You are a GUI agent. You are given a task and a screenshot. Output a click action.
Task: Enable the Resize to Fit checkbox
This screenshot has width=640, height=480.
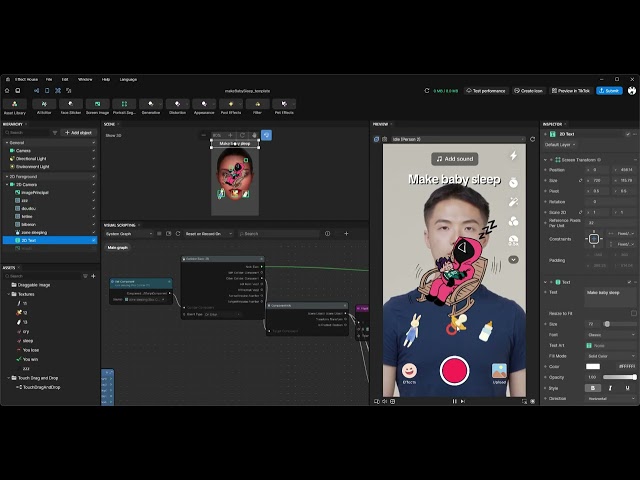click(x=633, y=313)
